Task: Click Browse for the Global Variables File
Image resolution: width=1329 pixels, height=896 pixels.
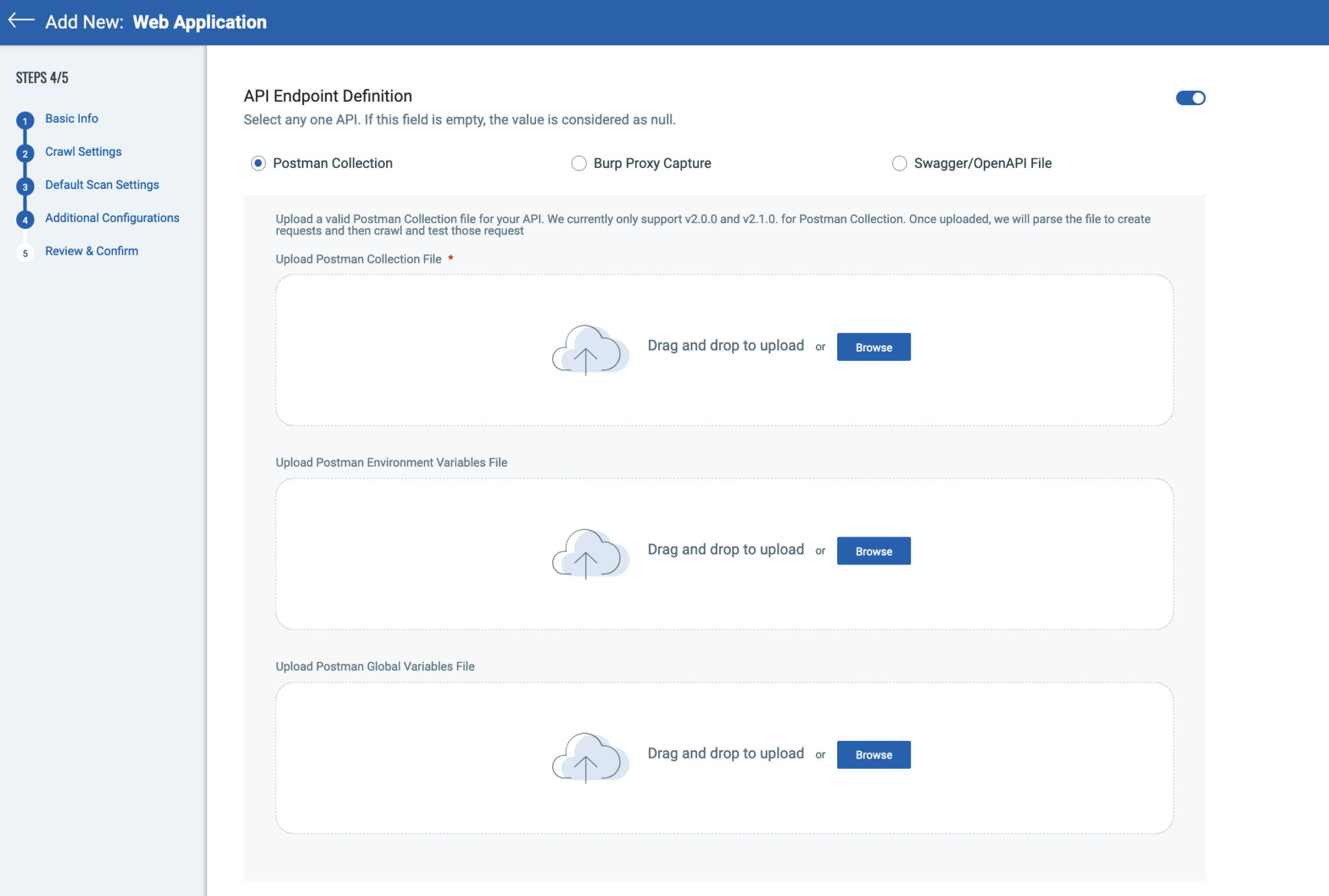Action: [x=873, y=754]
